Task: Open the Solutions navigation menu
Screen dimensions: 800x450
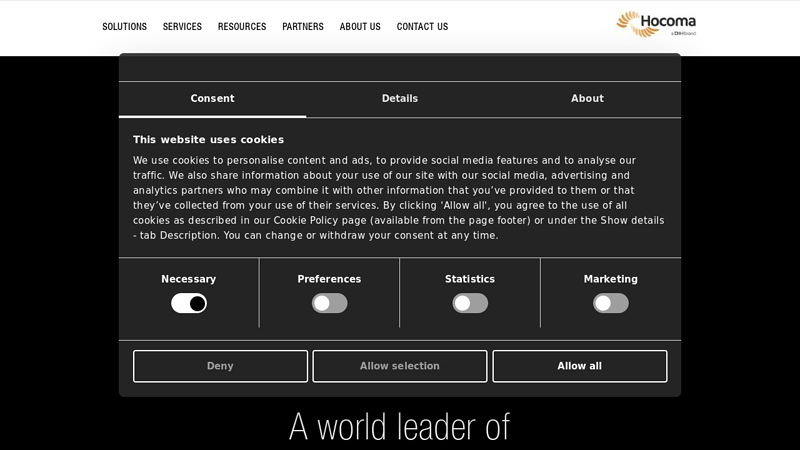Action: pos(124,27)
